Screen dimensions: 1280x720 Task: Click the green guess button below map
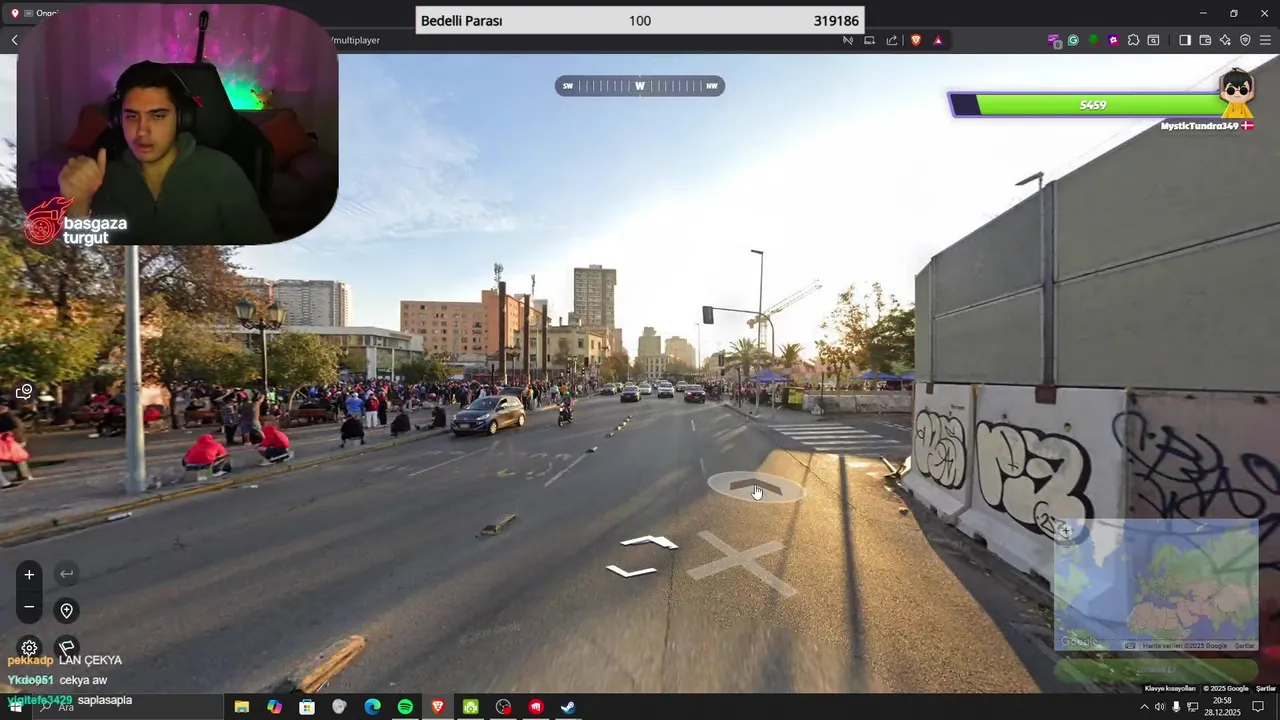pyautogui.click(x=1156, y=670)
